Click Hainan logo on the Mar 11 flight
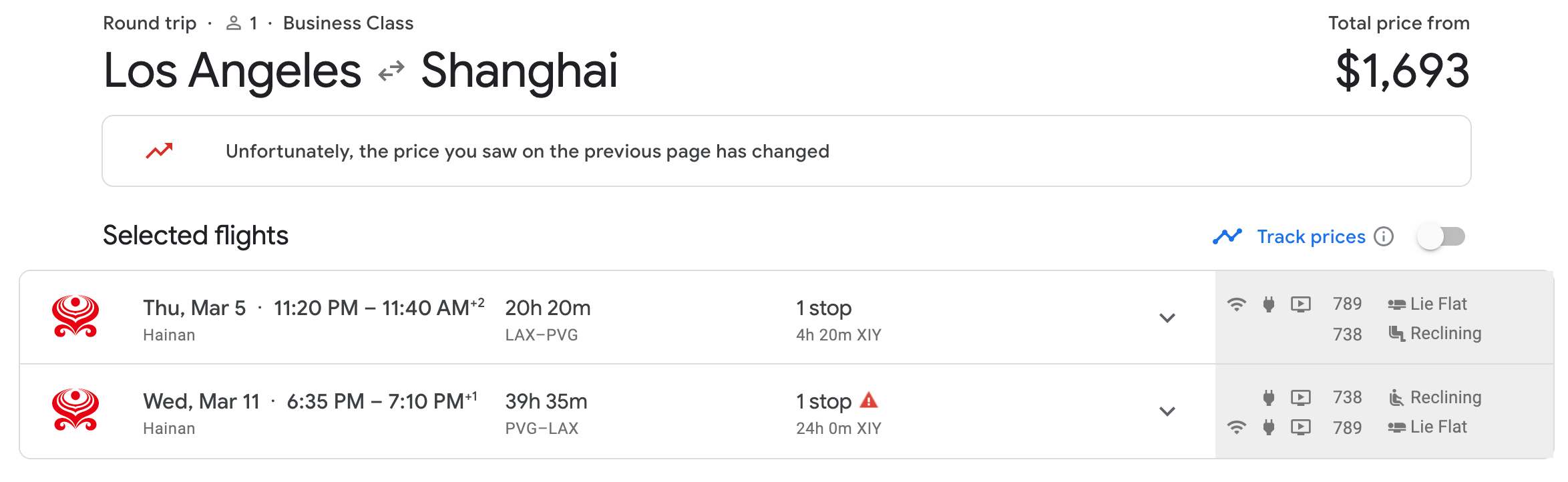Image resolution: width=1568 pixels, height=482 pixels. point(75,411)
